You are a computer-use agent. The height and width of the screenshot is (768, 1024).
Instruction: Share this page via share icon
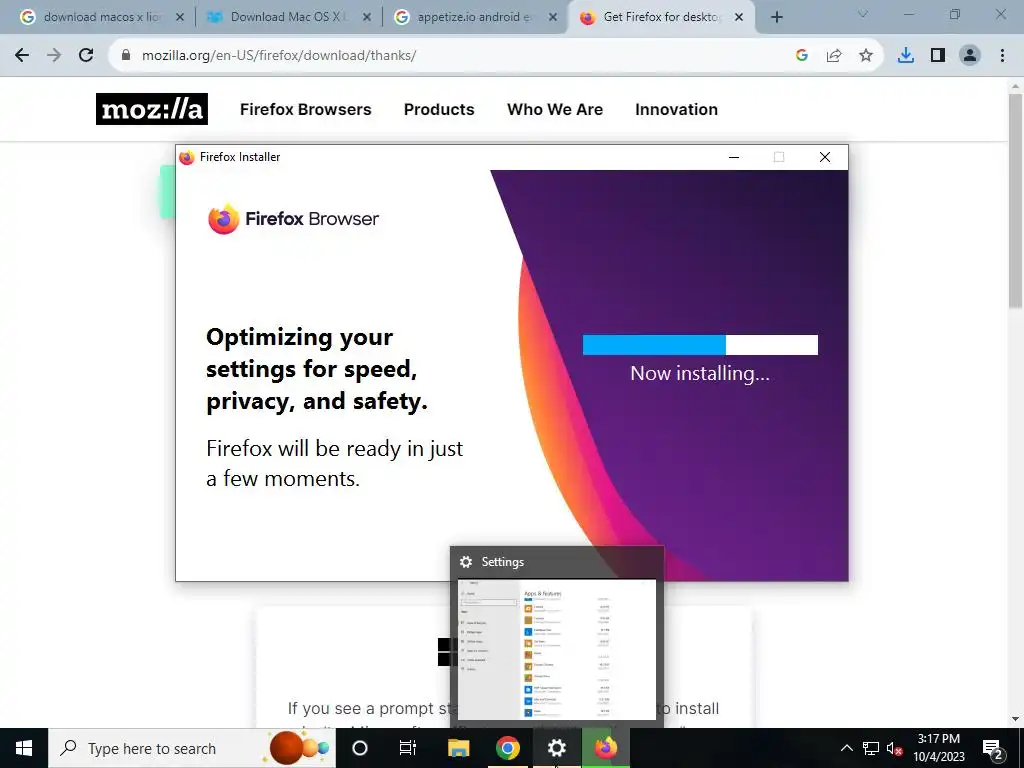[x=834, y=56]
